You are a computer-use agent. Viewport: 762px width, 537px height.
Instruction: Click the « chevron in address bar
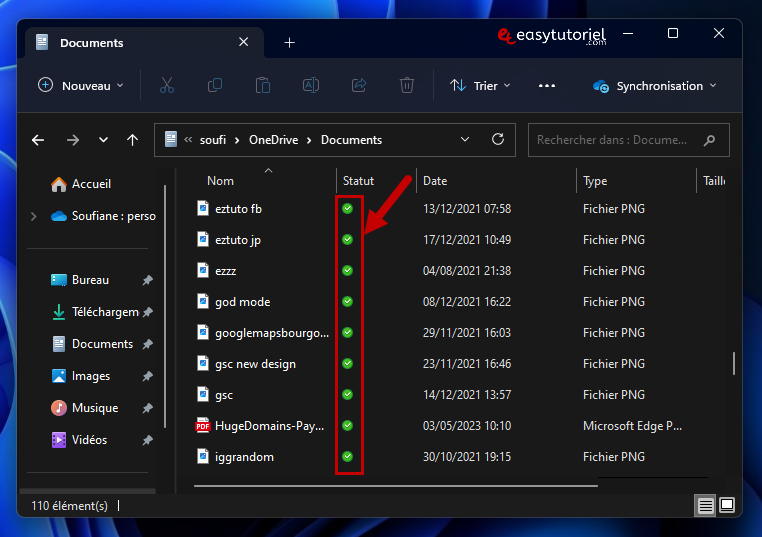coord(188,140)
